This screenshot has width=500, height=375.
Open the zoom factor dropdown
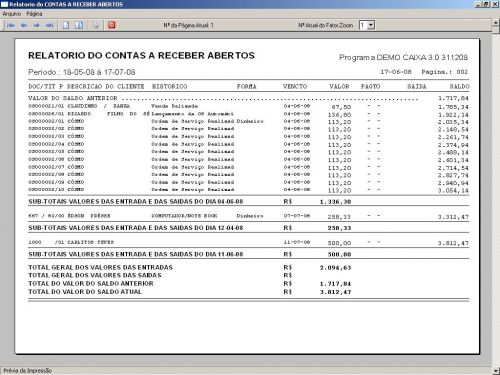(371, 25)
